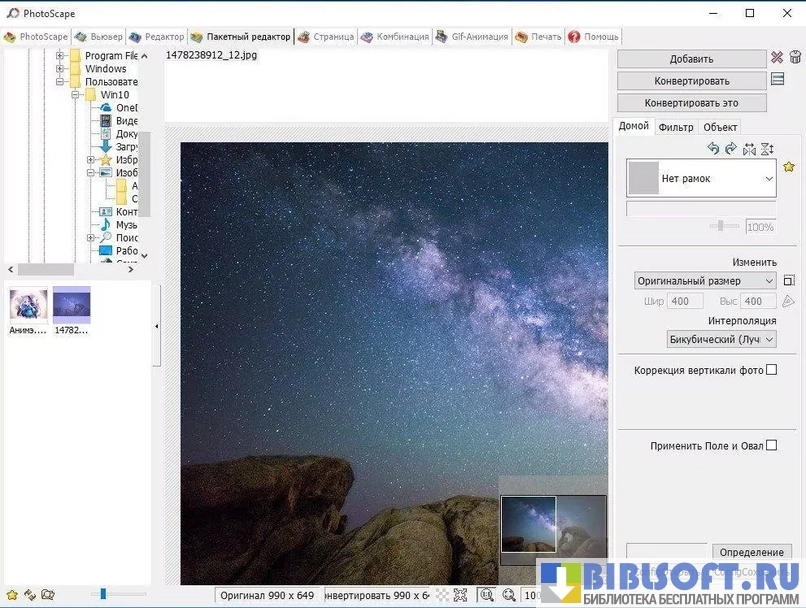Image resolution: width=806 pixels, height=608 pixels.
Task: Click the trash bin clear-list icon
Action: click(796, 58)
